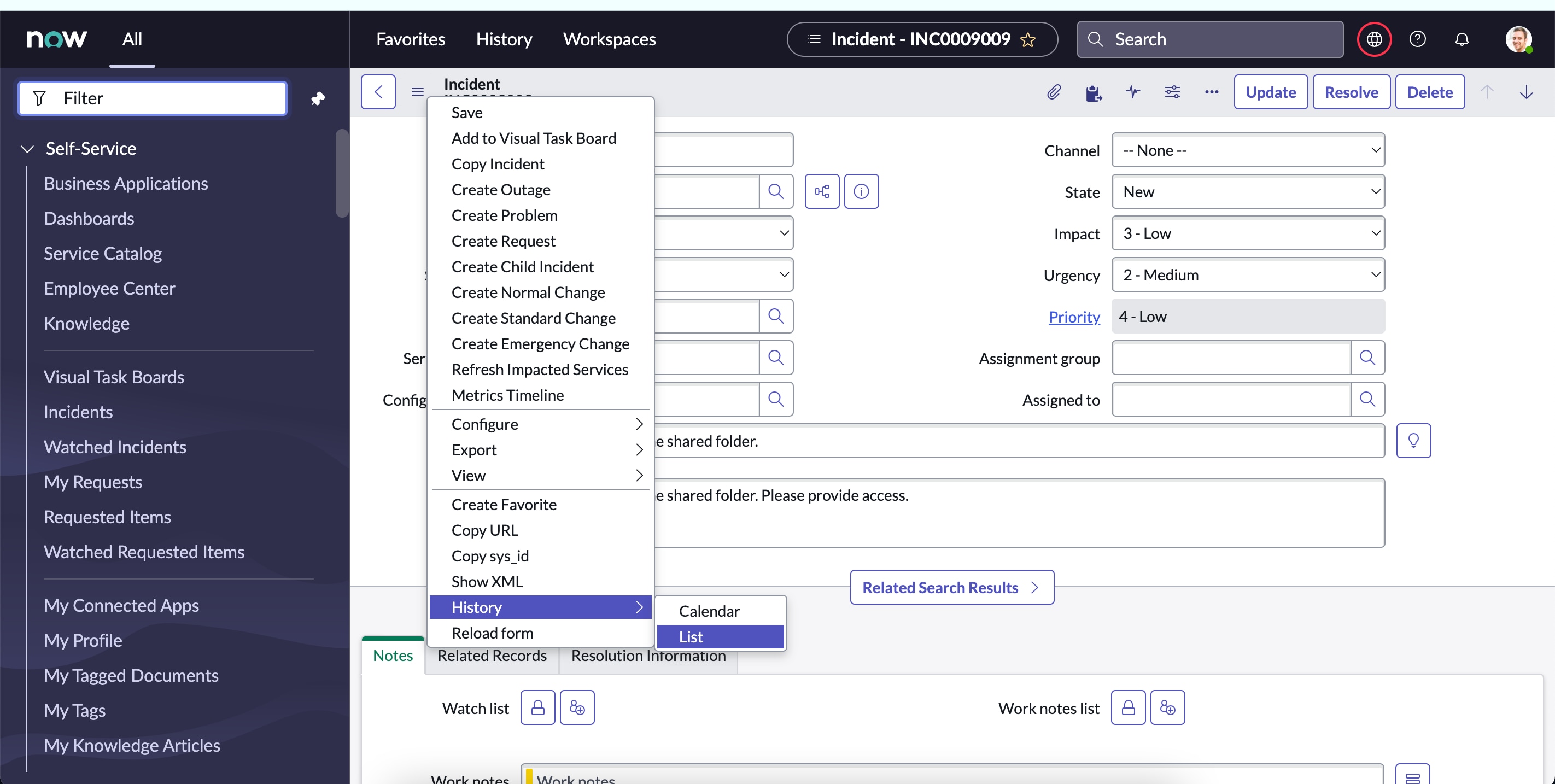The height and width of the screenshot is (784, 1555).
Task: Select Show XML from the context menu
Action: pyautogui.click(x=540, y=581)
